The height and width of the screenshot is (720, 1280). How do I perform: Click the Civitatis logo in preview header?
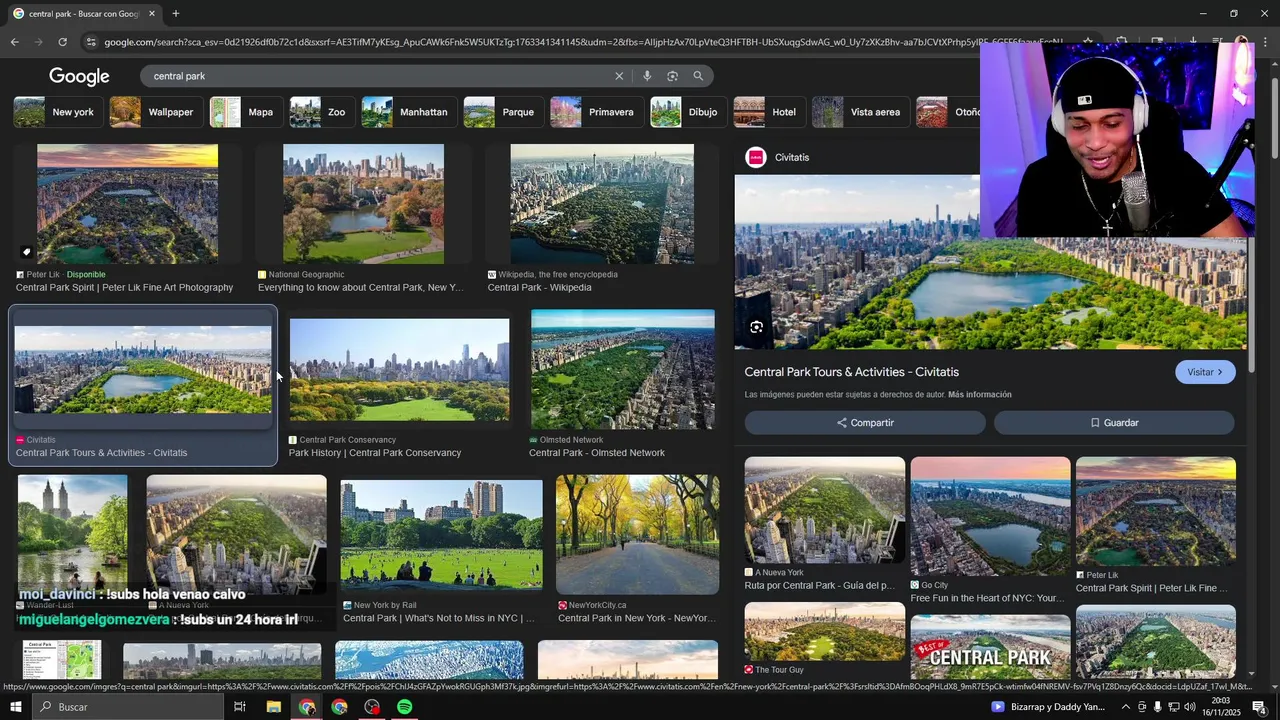coord(756,157)
